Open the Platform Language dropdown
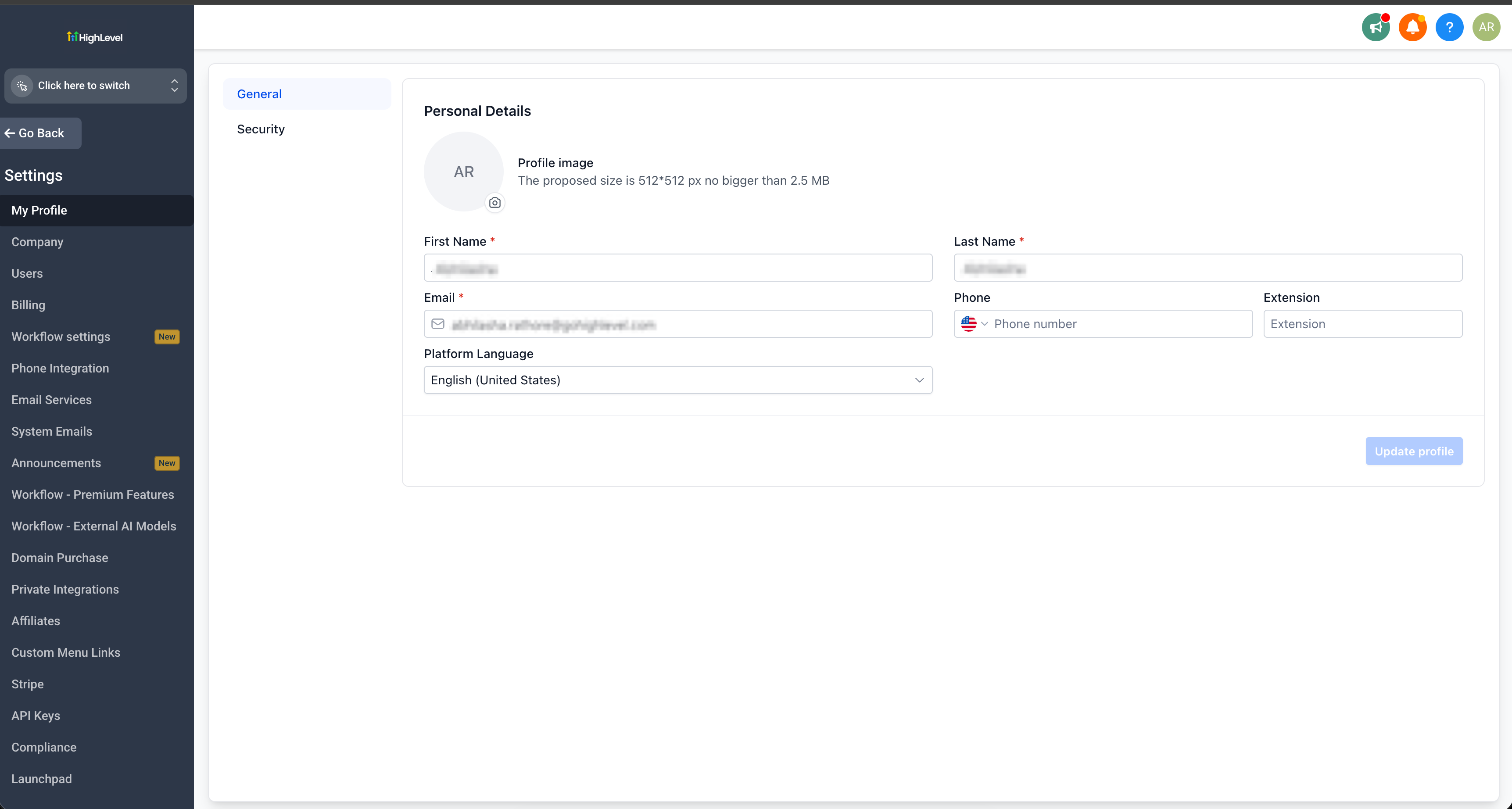The height and width of the screenshot is (809, 1512). (678, 380)
